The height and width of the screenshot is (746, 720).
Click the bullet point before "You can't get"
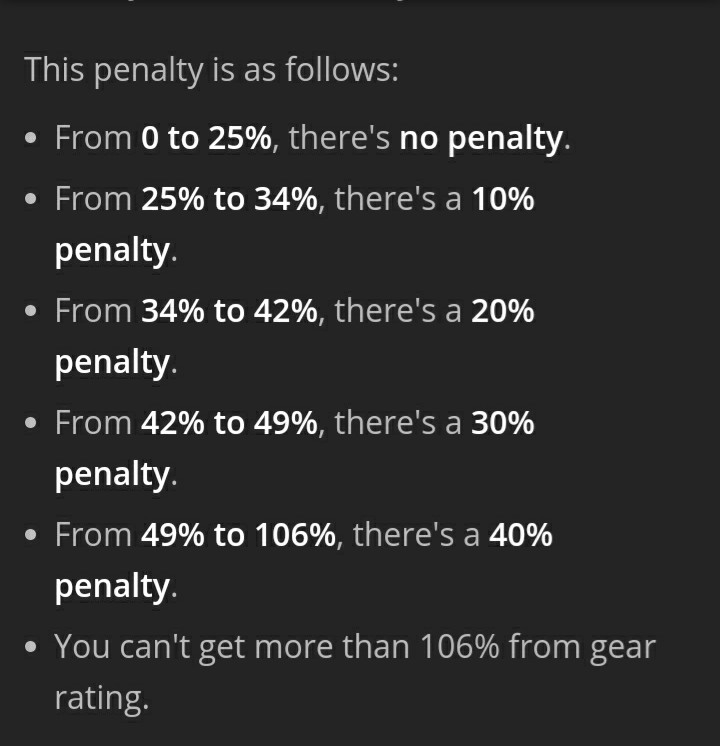(34, 649)
